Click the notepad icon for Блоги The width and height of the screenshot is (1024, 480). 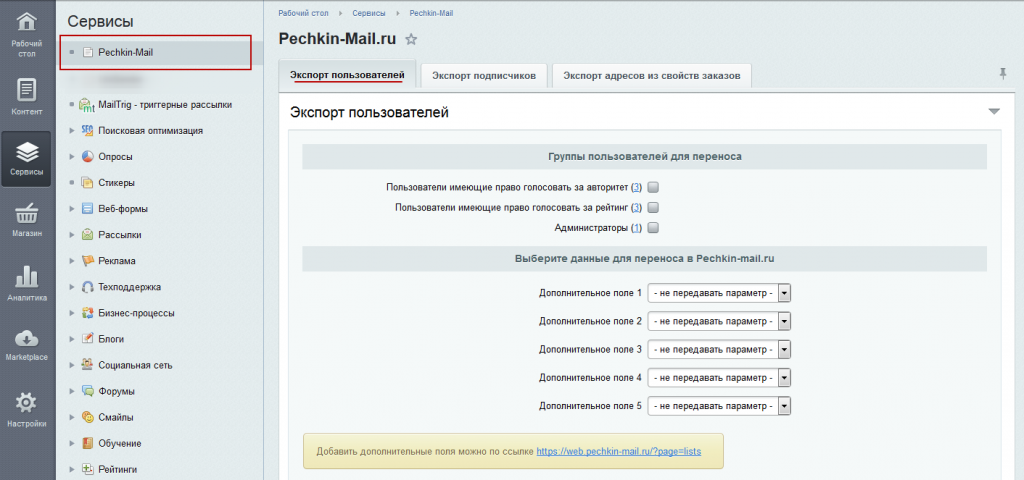point(88,339)
